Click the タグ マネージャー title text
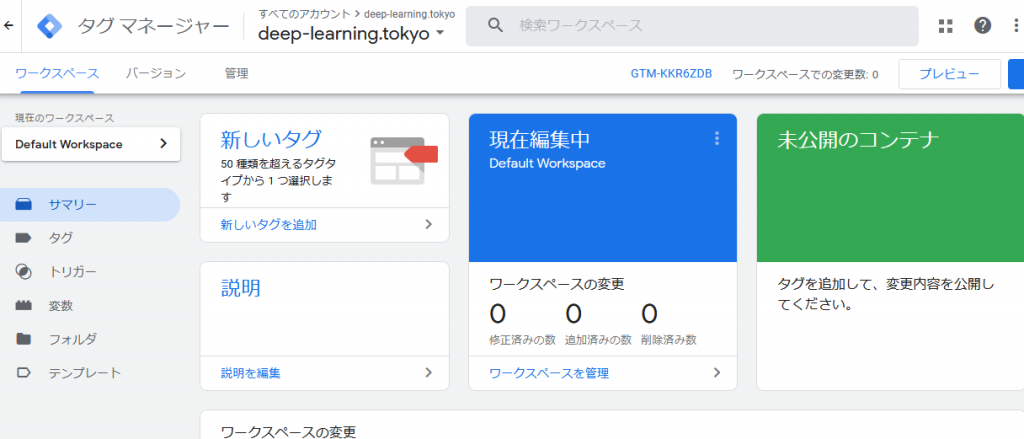The width and height of the screenshot is (1024, 439). coord(153,25)
